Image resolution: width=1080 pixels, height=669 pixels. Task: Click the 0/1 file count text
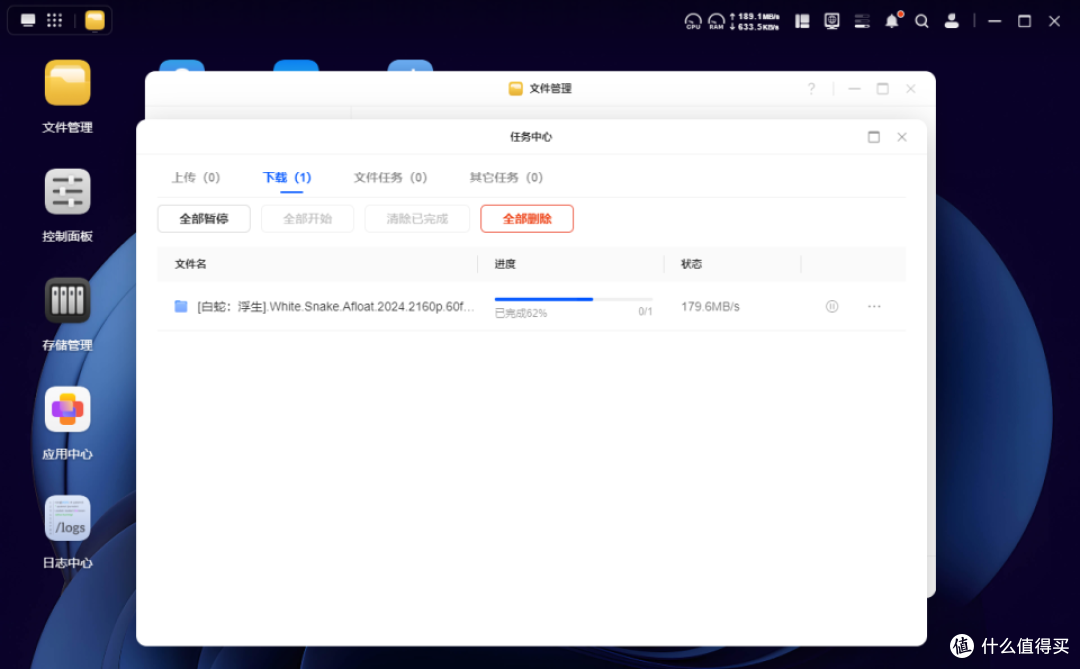pyautogui.click(x=645, y=312)
